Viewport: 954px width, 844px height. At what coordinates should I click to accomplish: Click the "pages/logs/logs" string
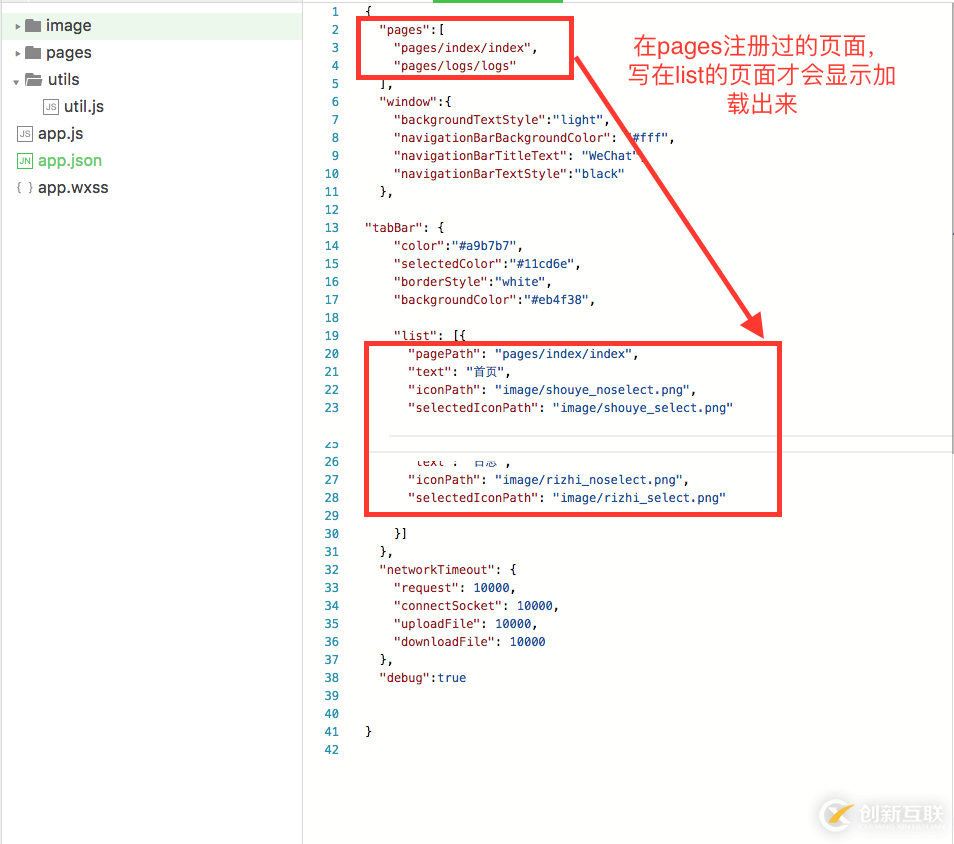[454, 66]
